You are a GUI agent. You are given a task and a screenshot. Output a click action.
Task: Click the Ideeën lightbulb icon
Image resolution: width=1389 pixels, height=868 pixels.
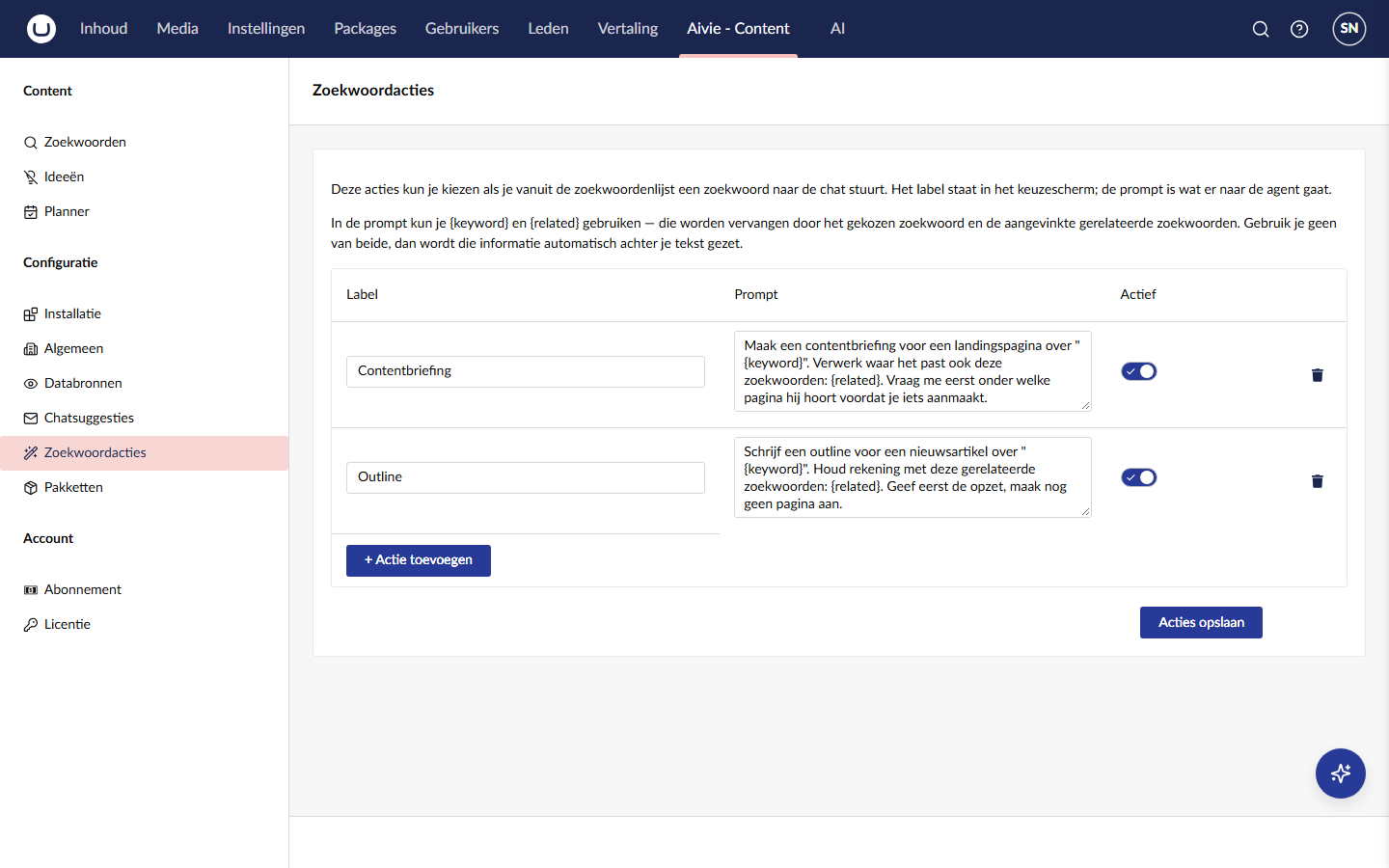point(31,177)
